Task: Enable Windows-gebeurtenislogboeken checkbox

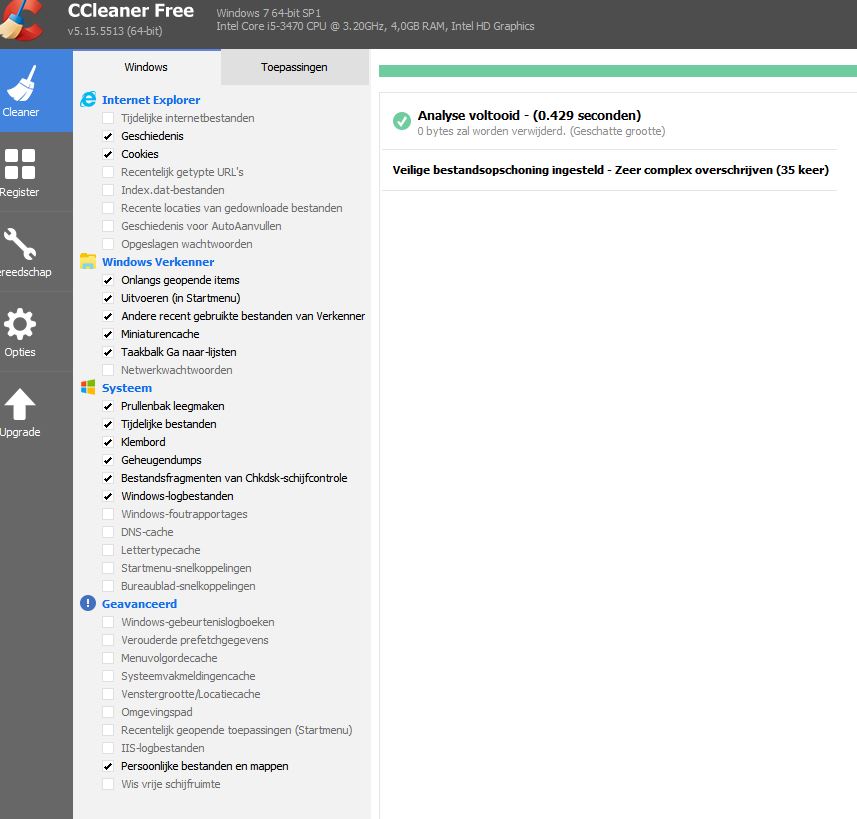Action: pos(108,622)
